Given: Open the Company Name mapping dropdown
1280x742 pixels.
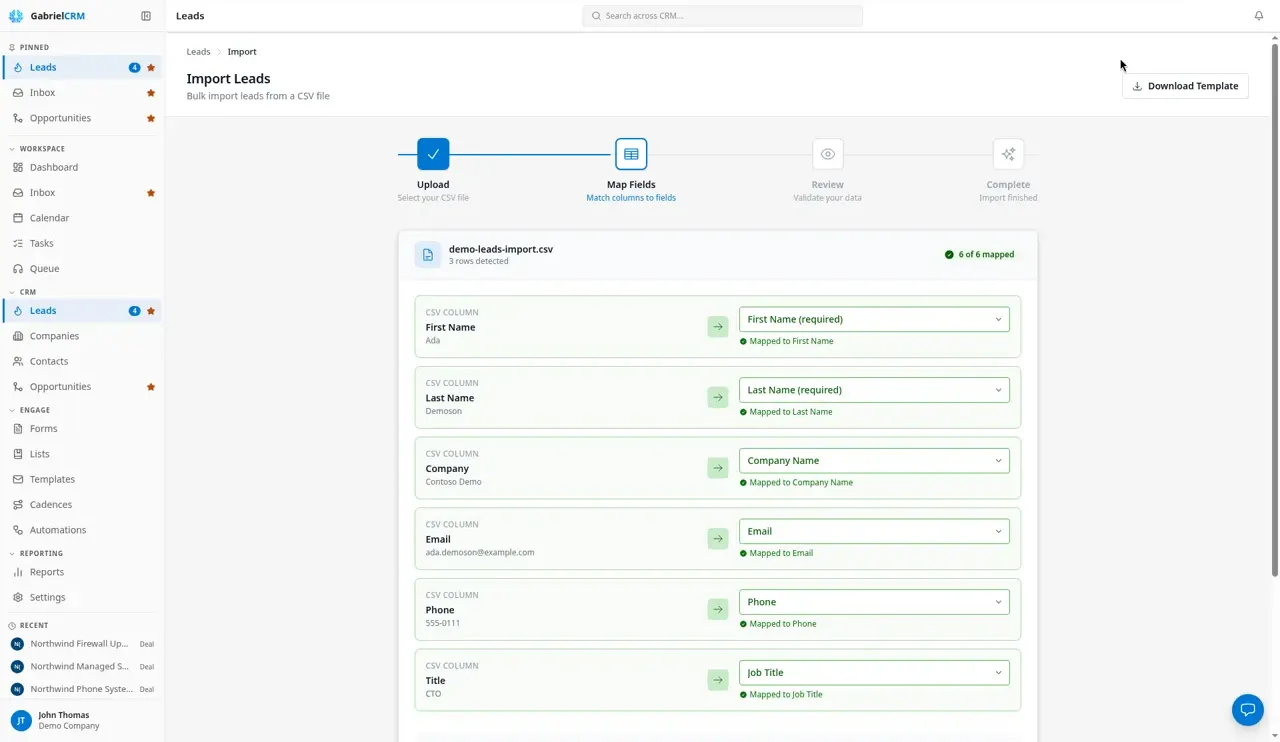Looking at the screenshot, I should point(874,461).
